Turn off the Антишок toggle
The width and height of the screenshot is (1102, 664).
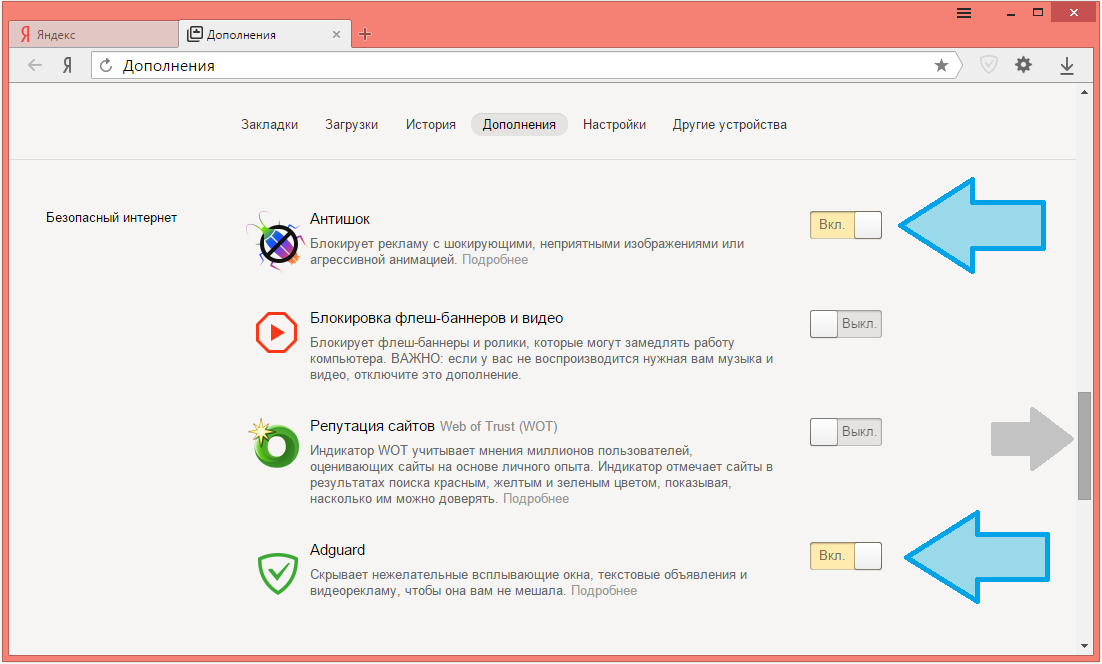pyautogui.click(x=845, y=225)
